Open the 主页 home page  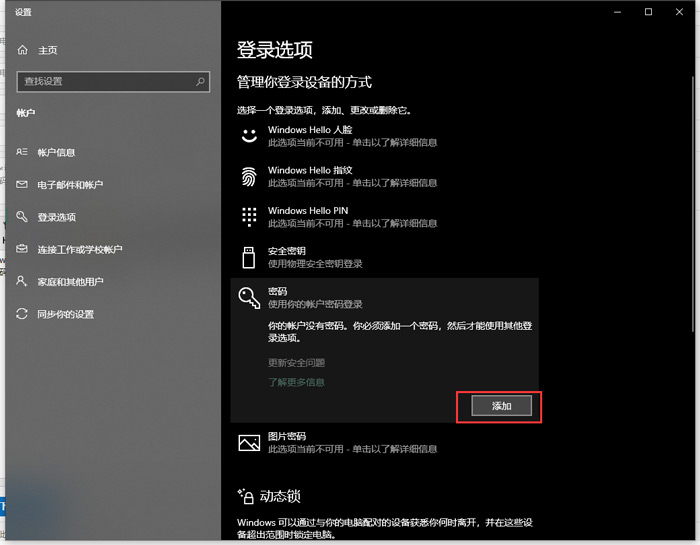click(48, 50)
